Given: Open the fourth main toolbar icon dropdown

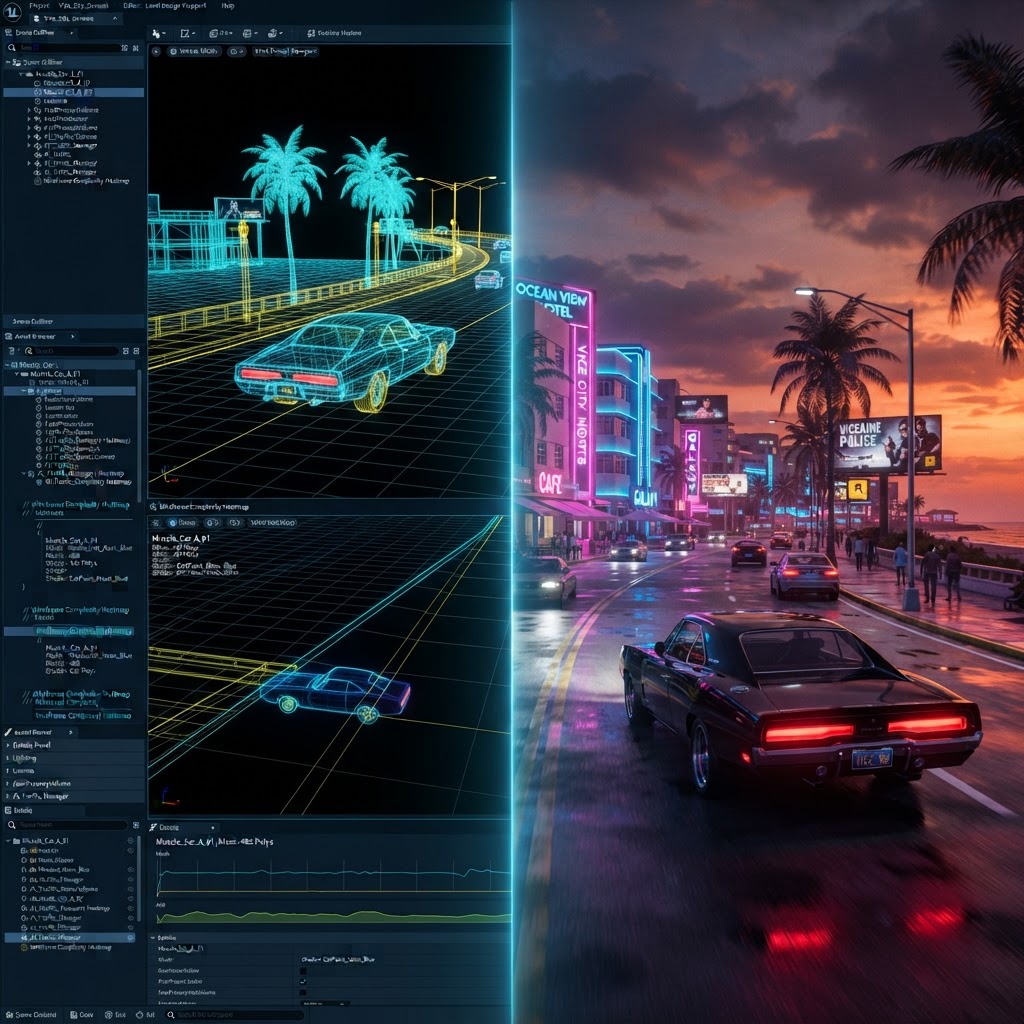Looking at the screenshot, I should [251, 33].
